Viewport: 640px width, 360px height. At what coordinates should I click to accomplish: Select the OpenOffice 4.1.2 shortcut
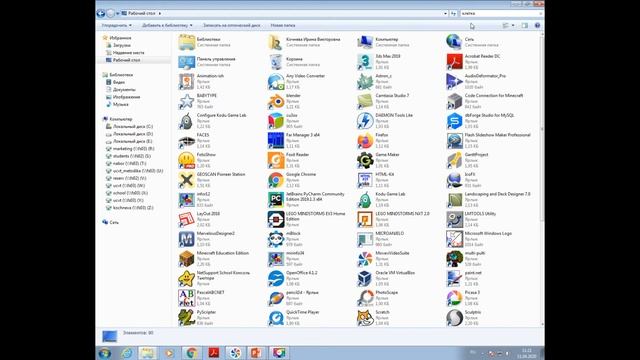[x=293, y=278]
